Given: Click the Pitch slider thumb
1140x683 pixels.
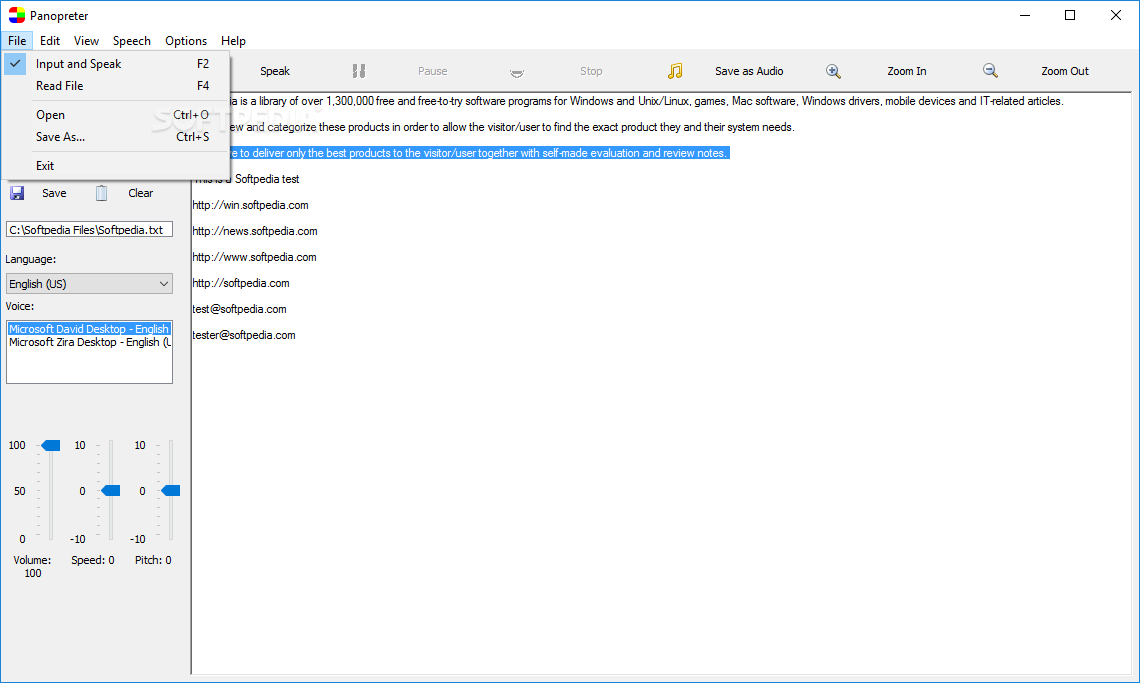Looking at the screenshot, I should pos(171,491).
